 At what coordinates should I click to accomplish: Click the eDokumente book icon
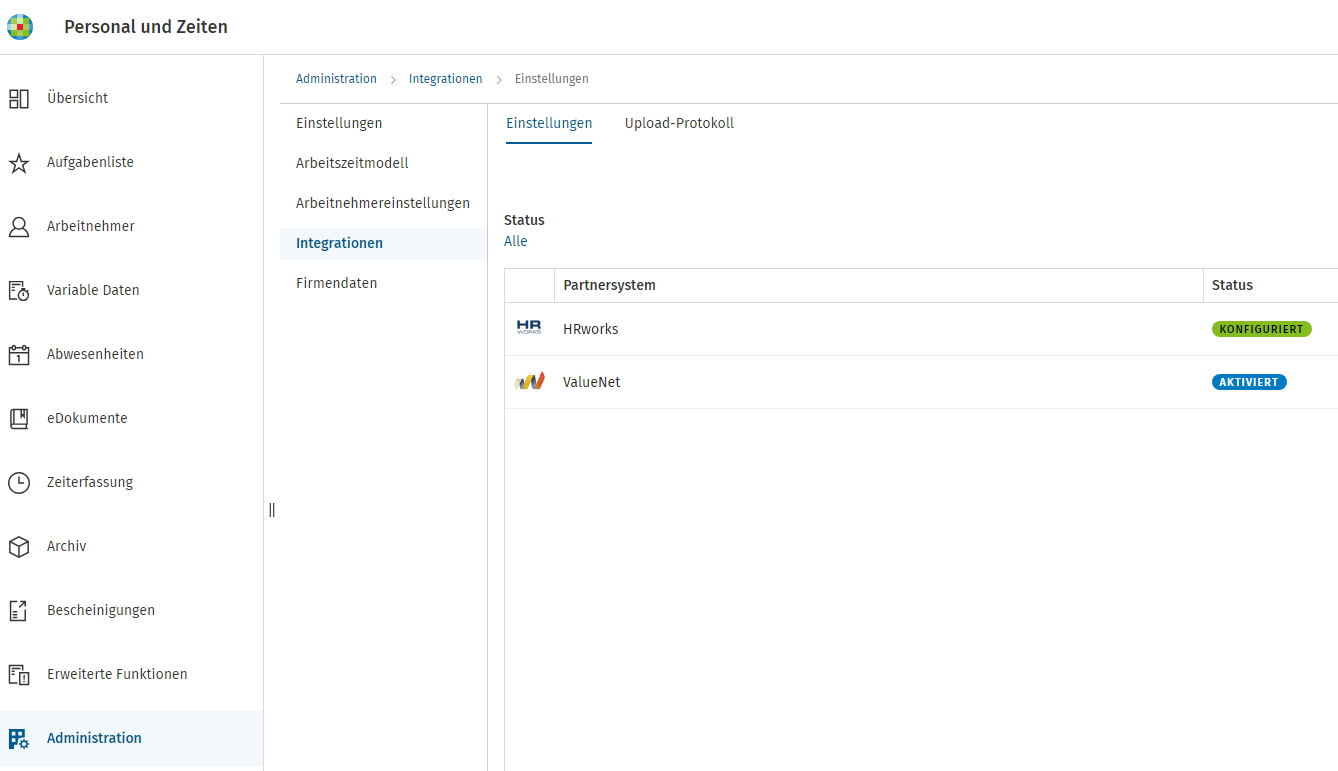coord(19,418)
